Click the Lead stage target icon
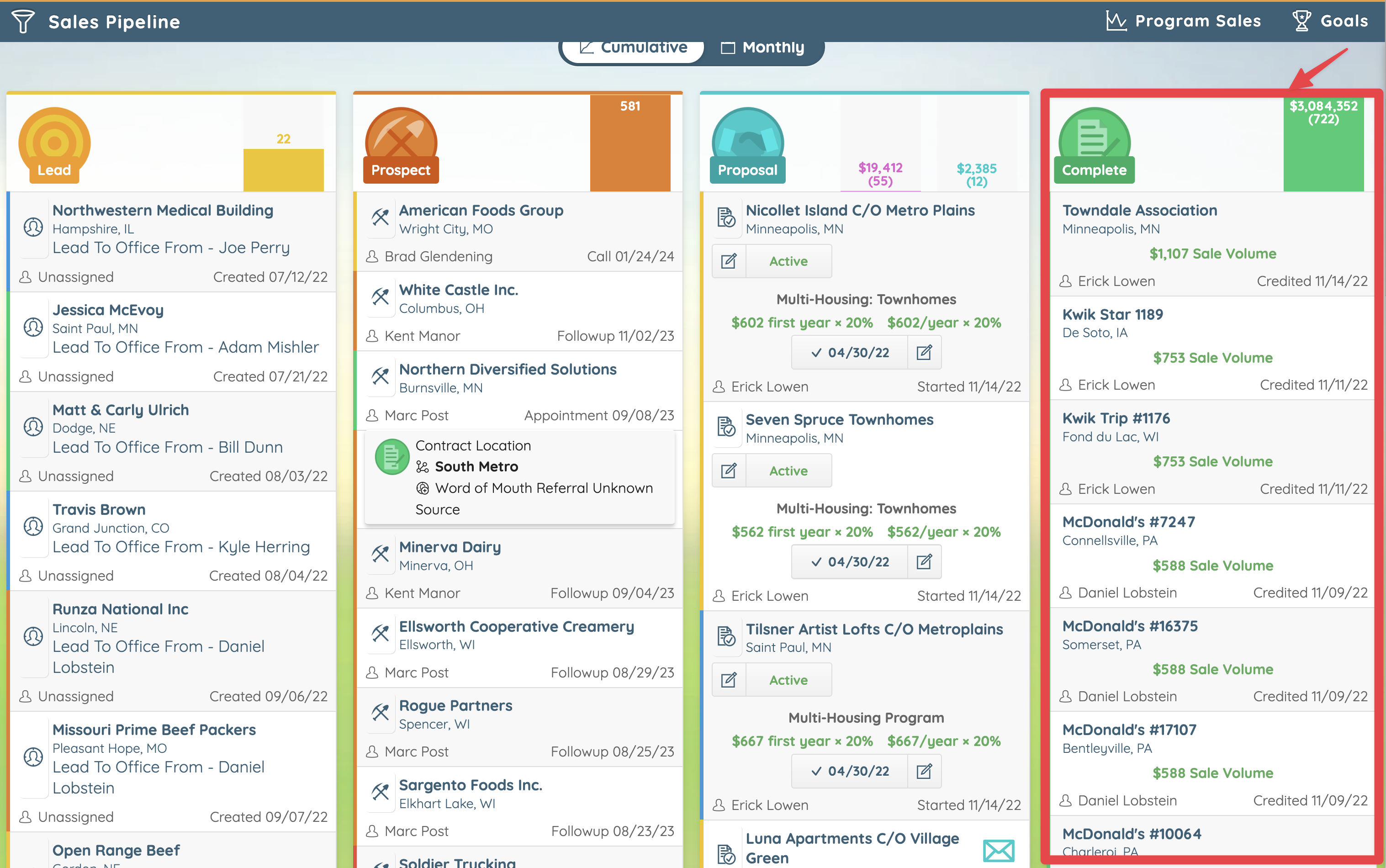This screenshot has height=868, width=1386. coord(54,145)
